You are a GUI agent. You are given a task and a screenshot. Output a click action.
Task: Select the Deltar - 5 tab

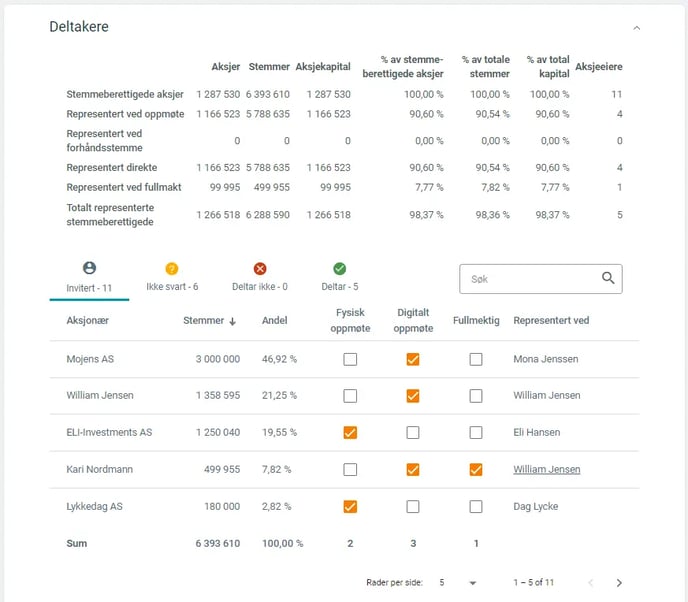(x=340, y=278)
